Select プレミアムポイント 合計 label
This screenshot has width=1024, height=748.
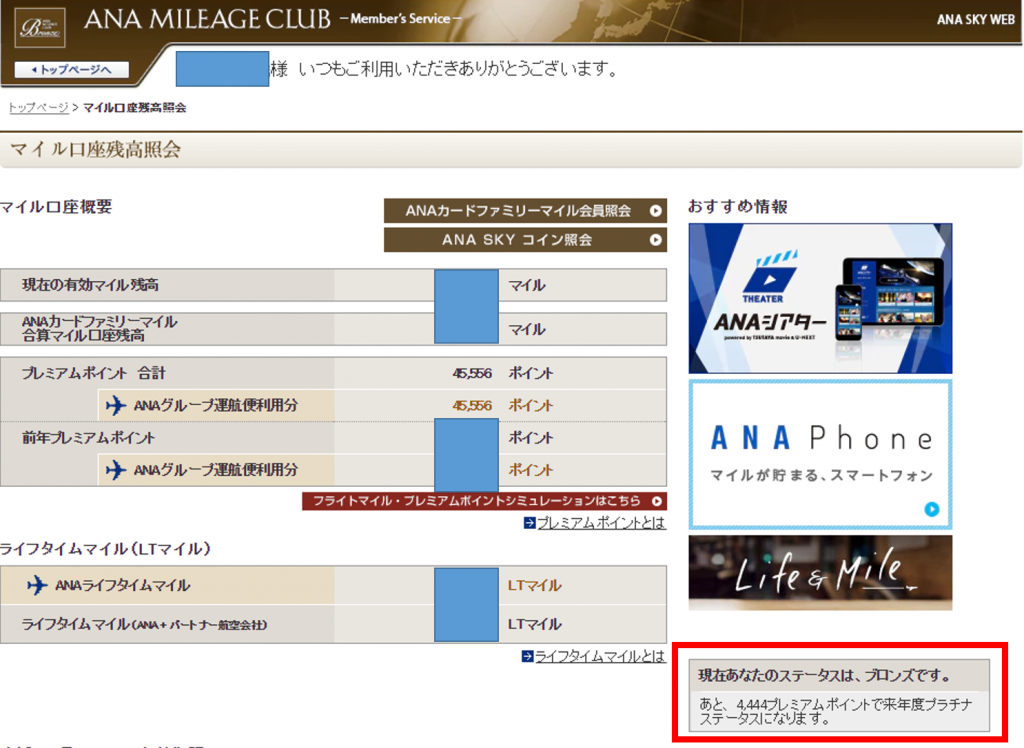coord(93,373)
